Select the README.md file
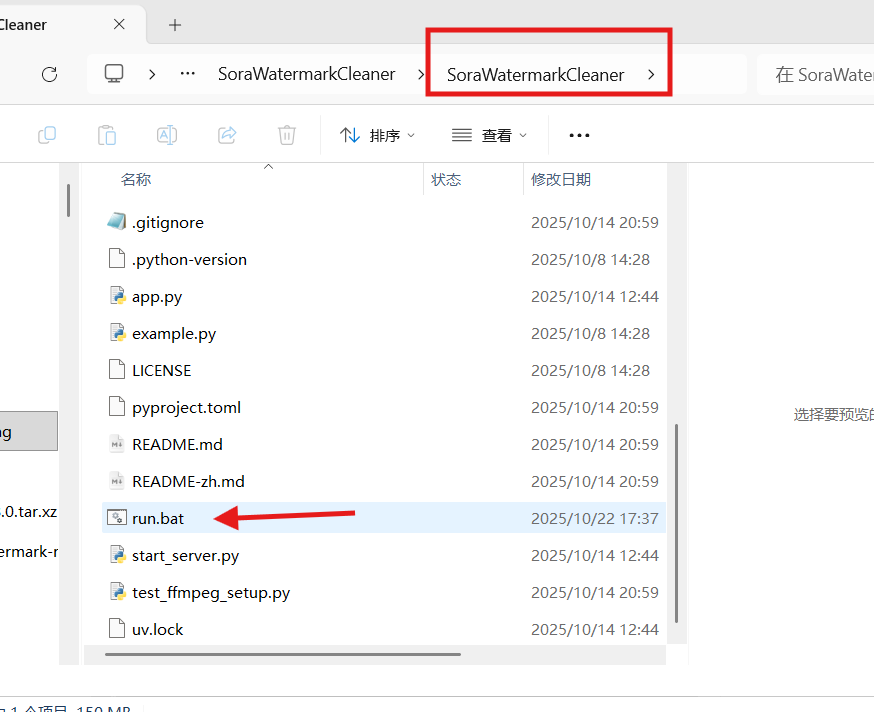Viewport: 874px width, 712px height. (383, 444)
